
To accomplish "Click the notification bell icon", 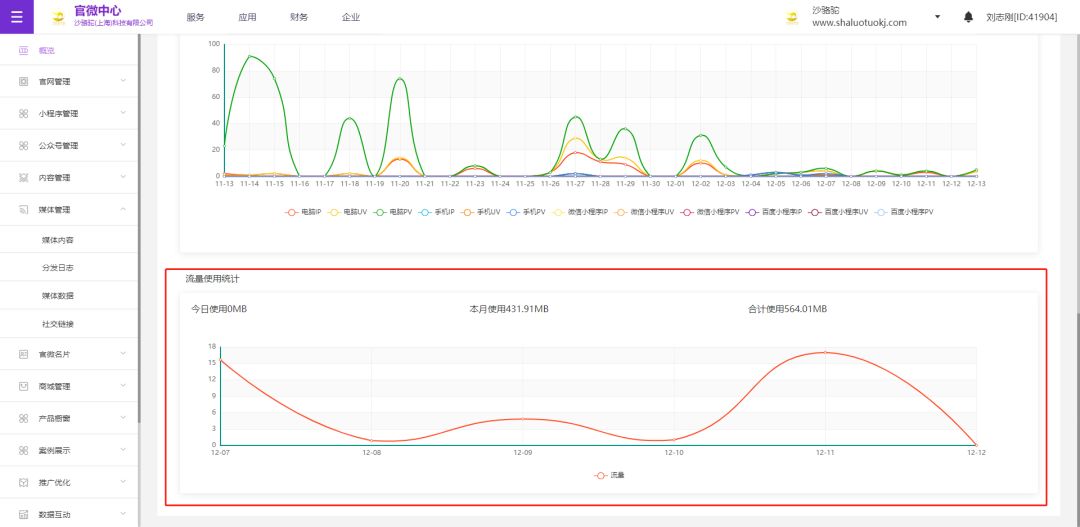I will (x=968, y=17).
